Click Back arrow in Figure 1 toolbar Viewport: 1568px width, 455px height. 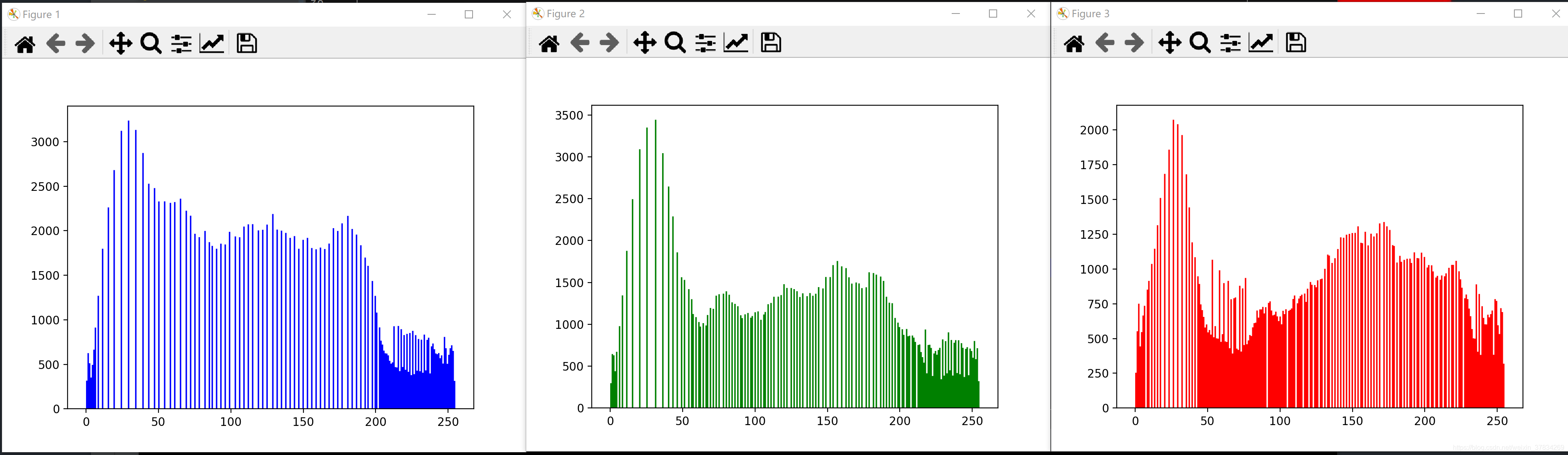[55, 44]
